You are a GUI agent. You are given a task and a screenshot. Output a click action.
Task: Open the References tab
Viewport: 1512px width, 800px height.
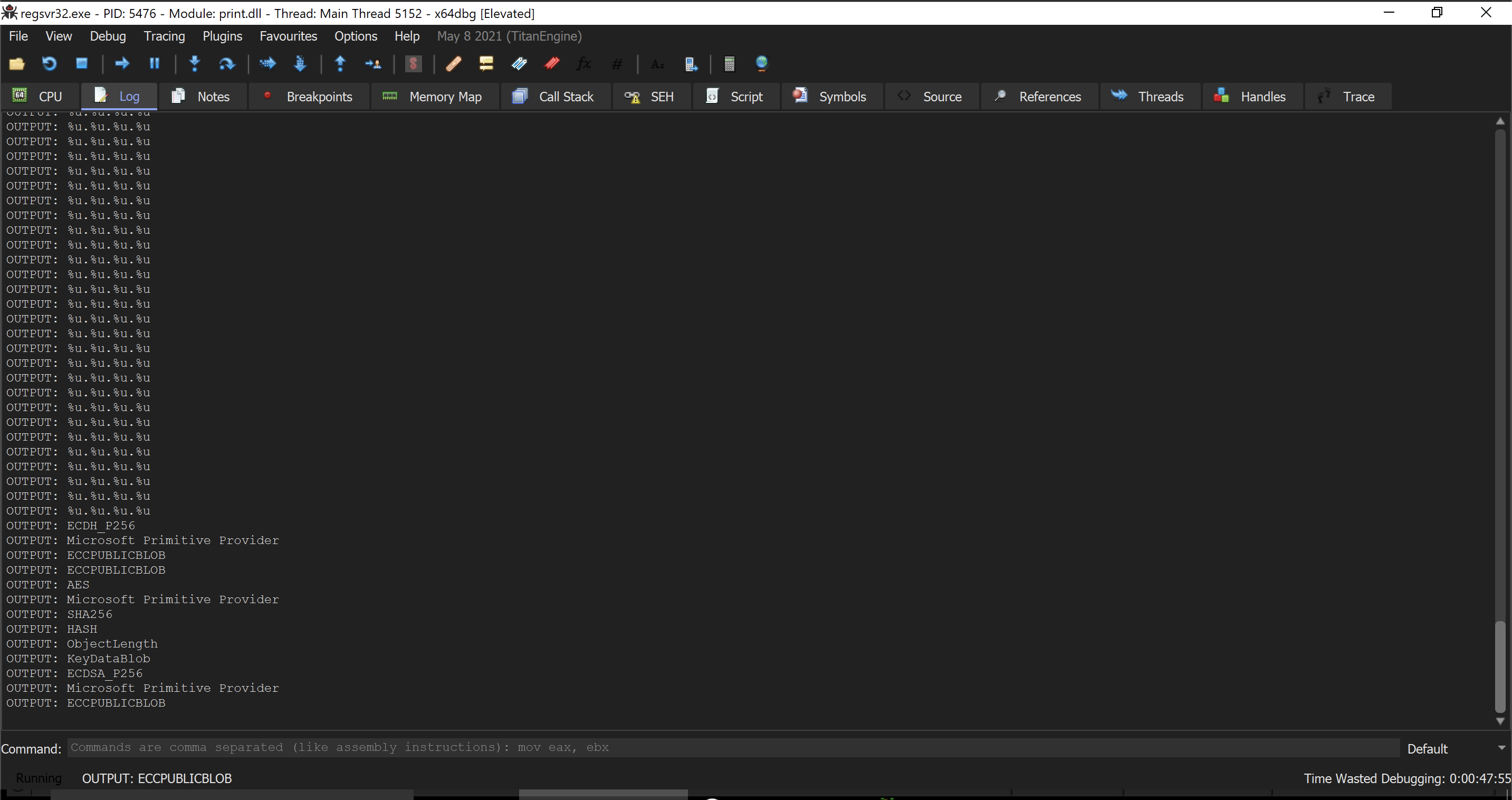coord(1039,97)
